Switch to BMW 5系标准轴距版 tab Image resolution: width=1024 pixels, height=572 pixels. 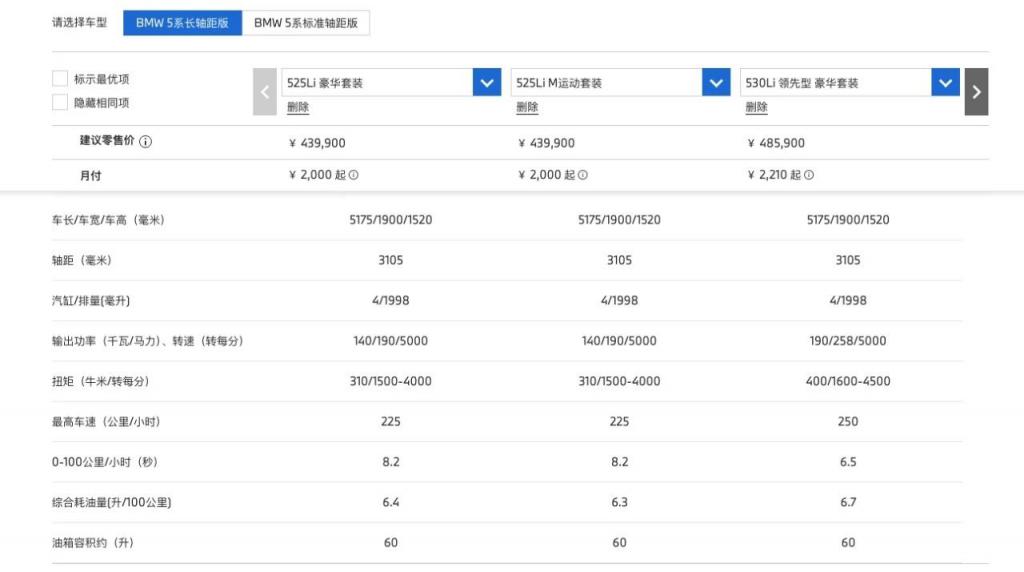pos(306,23)
